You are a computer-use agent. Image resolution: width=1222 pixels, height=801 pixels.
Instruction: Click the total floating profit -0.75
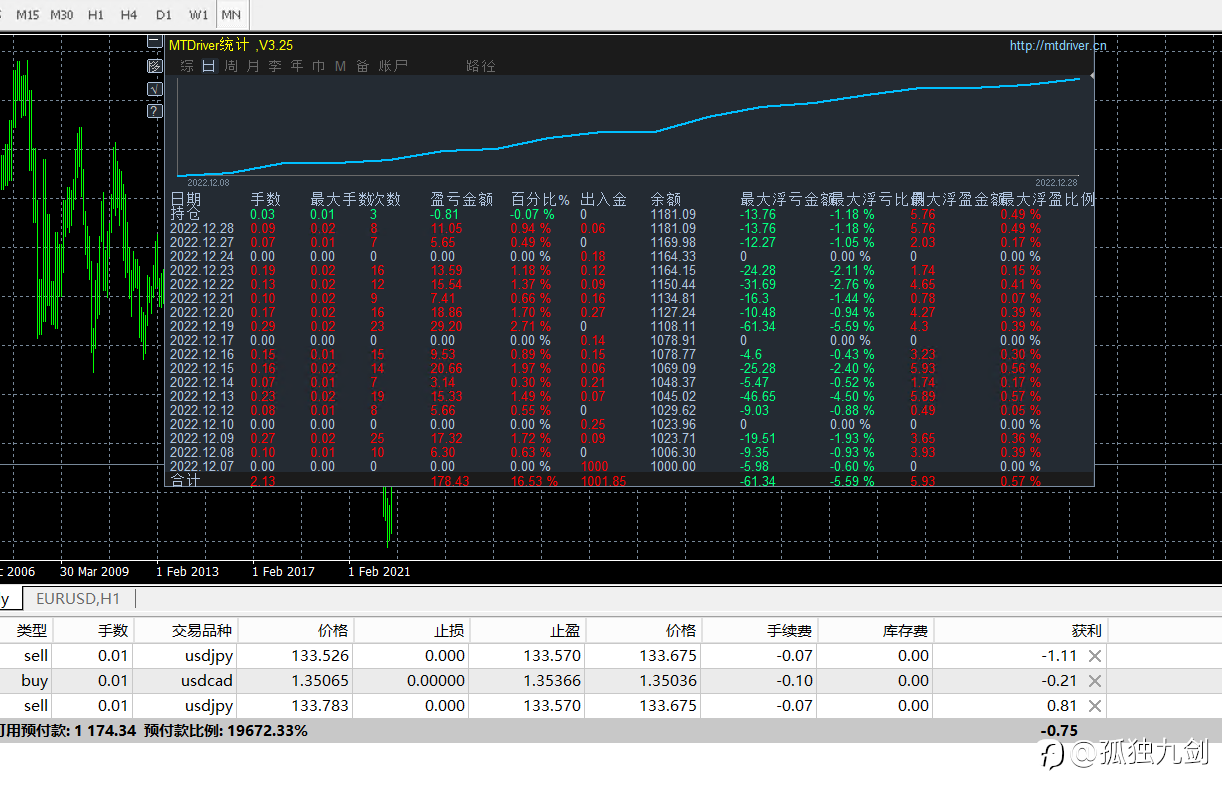click(x=1059, y=731)
